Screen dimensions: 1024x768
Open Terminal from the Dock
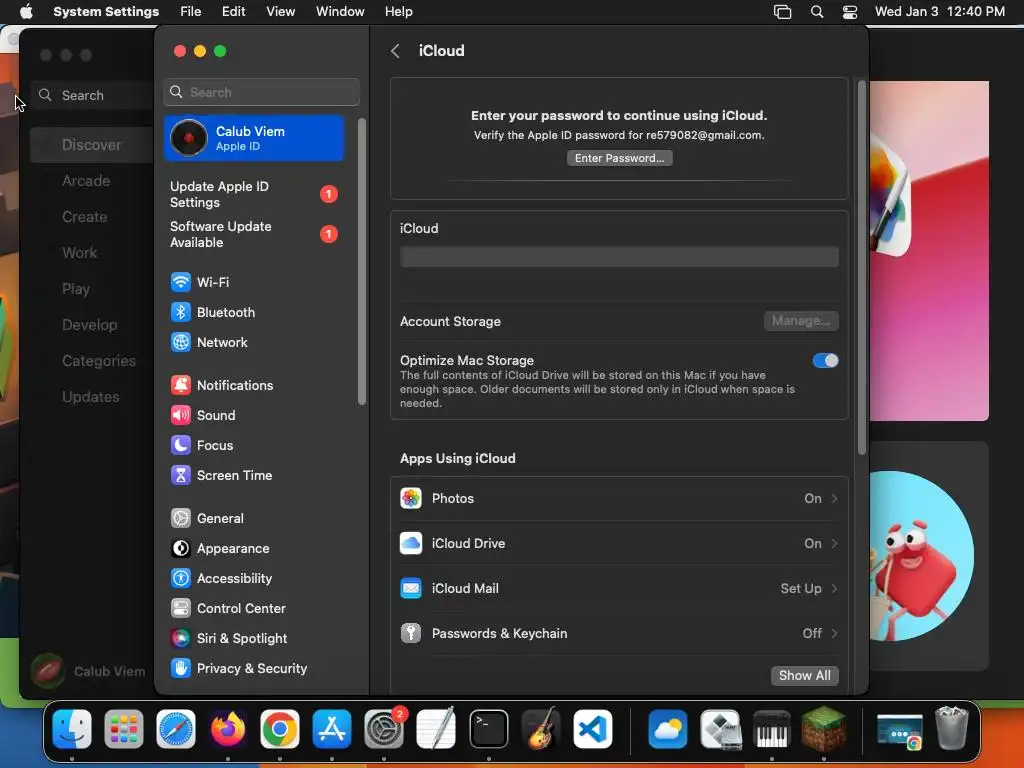point(488,729)
